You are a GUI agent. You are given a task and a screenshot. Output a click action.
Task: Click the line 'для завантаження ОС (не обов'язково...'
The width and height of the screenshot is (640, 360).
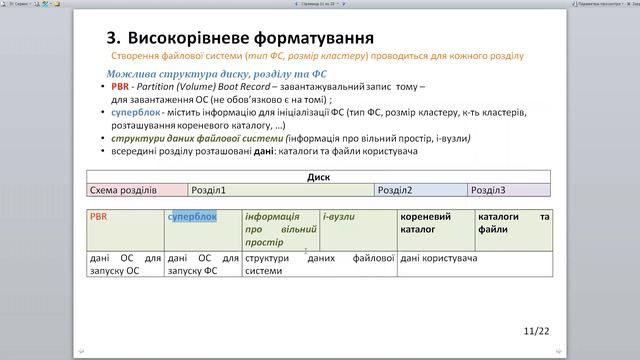click(x=221, y=100)
